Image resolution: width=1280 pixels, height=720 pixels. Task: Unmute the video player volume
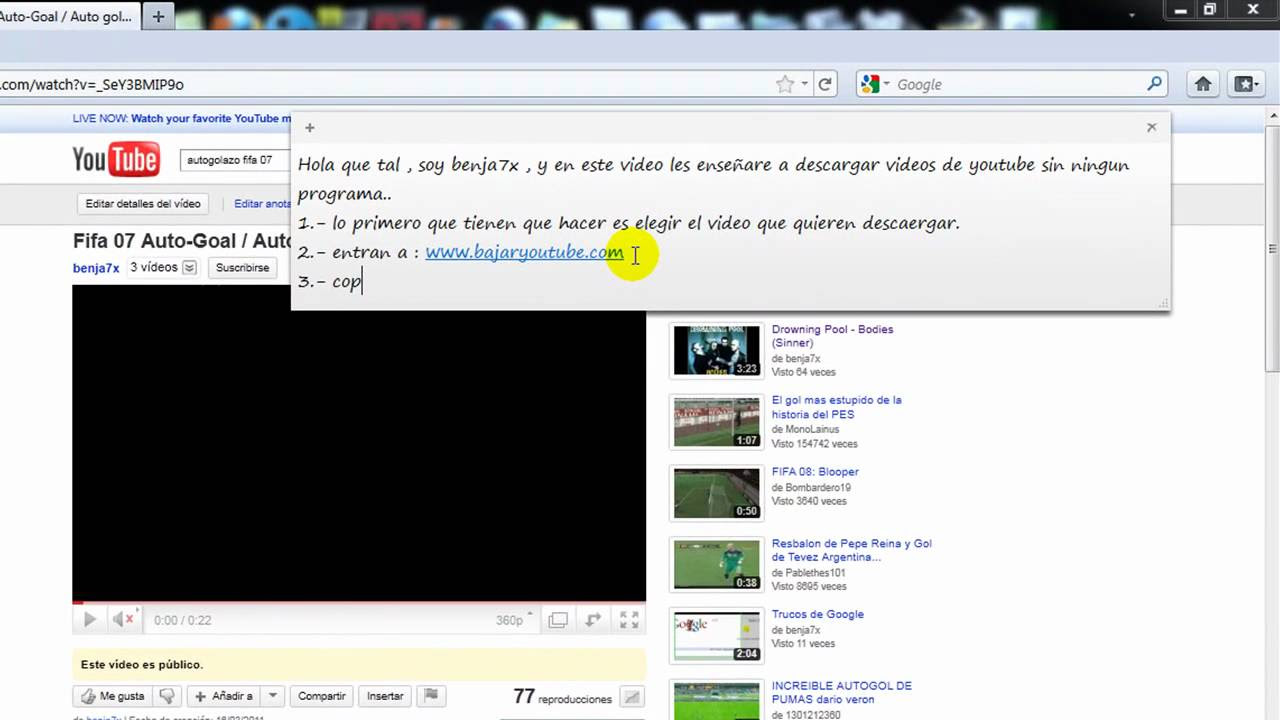pos(123,620)
